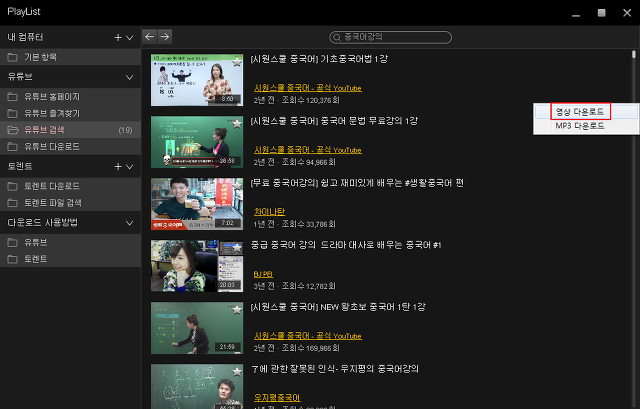Open folder icon of 유튜브 홈페이지

click(x=13, y=97)
